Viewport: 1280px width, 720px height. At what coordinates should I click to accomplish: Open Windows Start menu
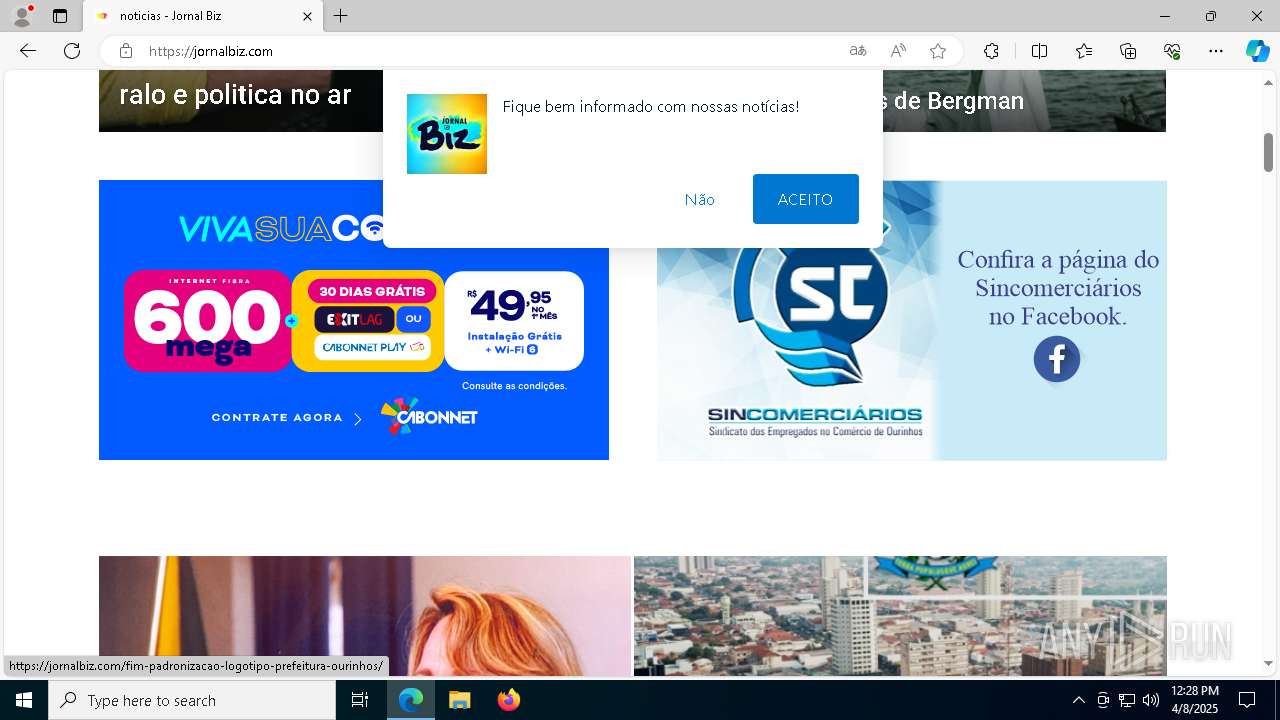click(24, 700)
